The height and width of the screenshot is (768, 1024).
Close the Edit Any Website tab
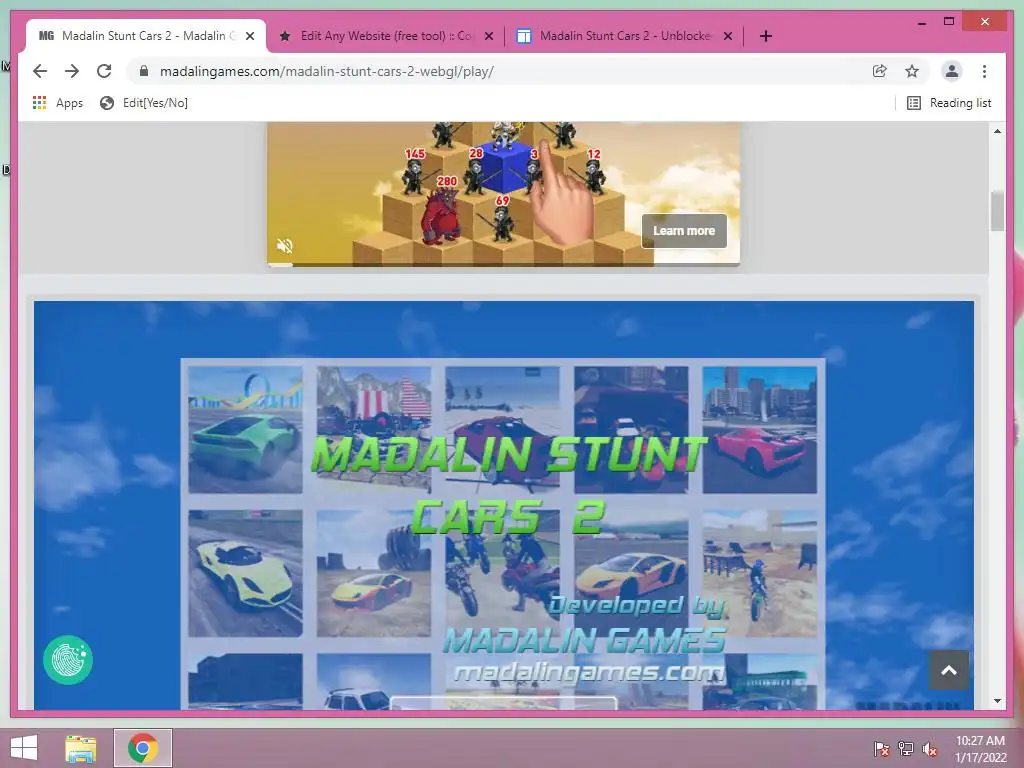coord(488,36)
